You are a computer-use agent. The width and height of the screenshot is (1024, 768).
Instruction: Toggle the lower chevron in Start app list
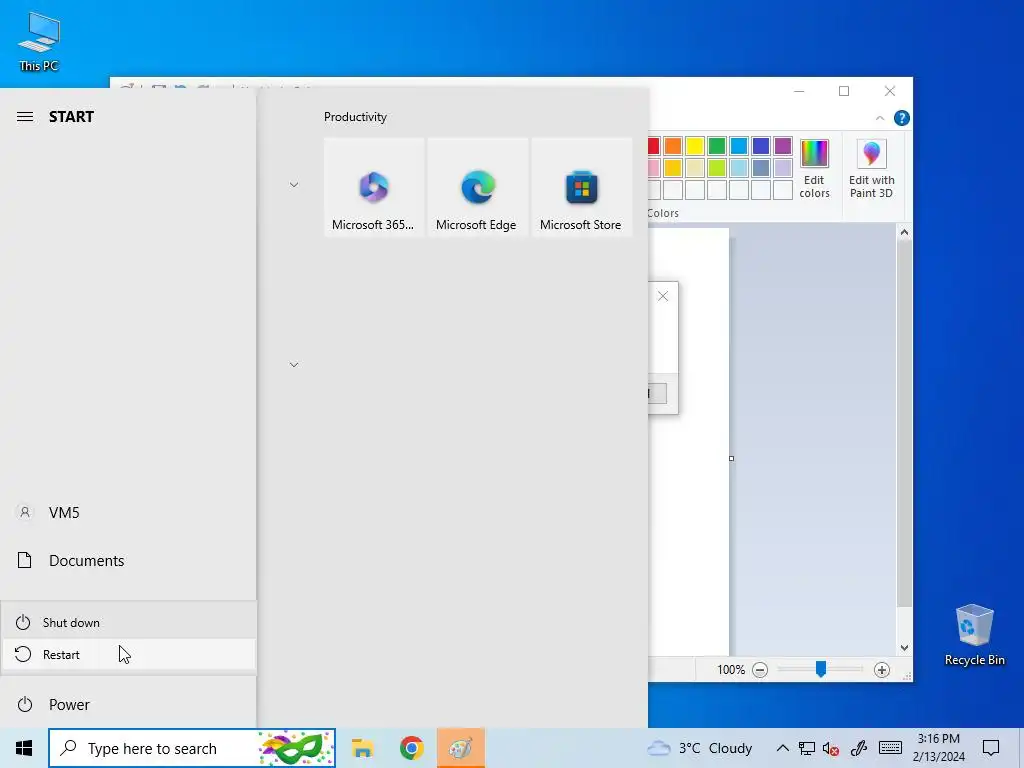294,364
